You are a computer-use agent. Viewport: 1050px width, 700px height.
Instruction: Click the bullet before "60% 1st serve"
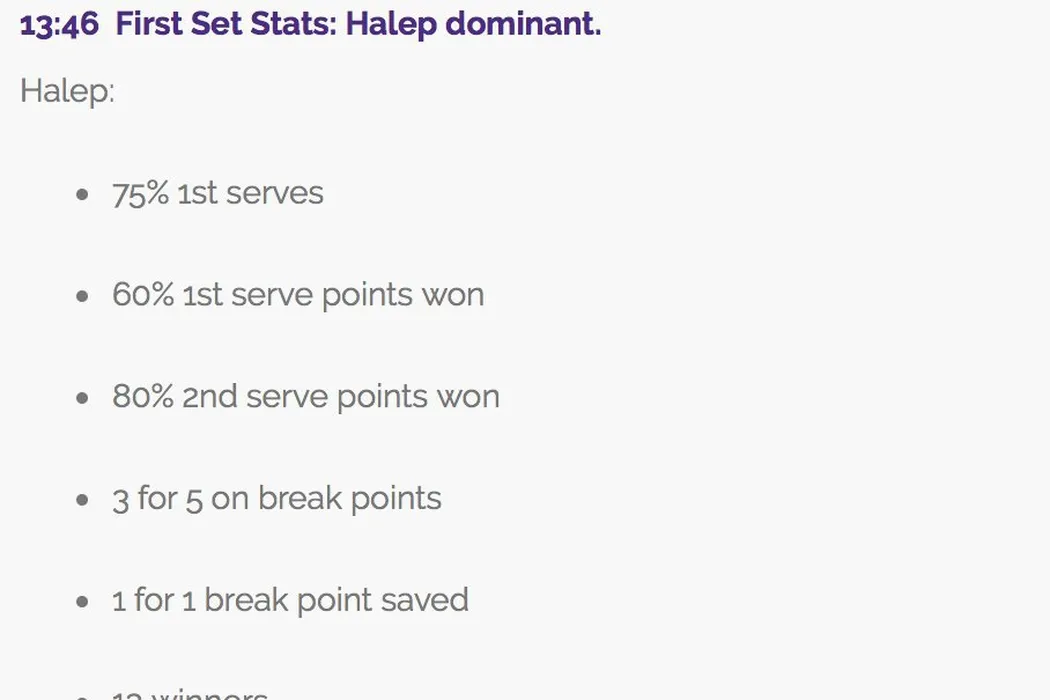[82, 296]
